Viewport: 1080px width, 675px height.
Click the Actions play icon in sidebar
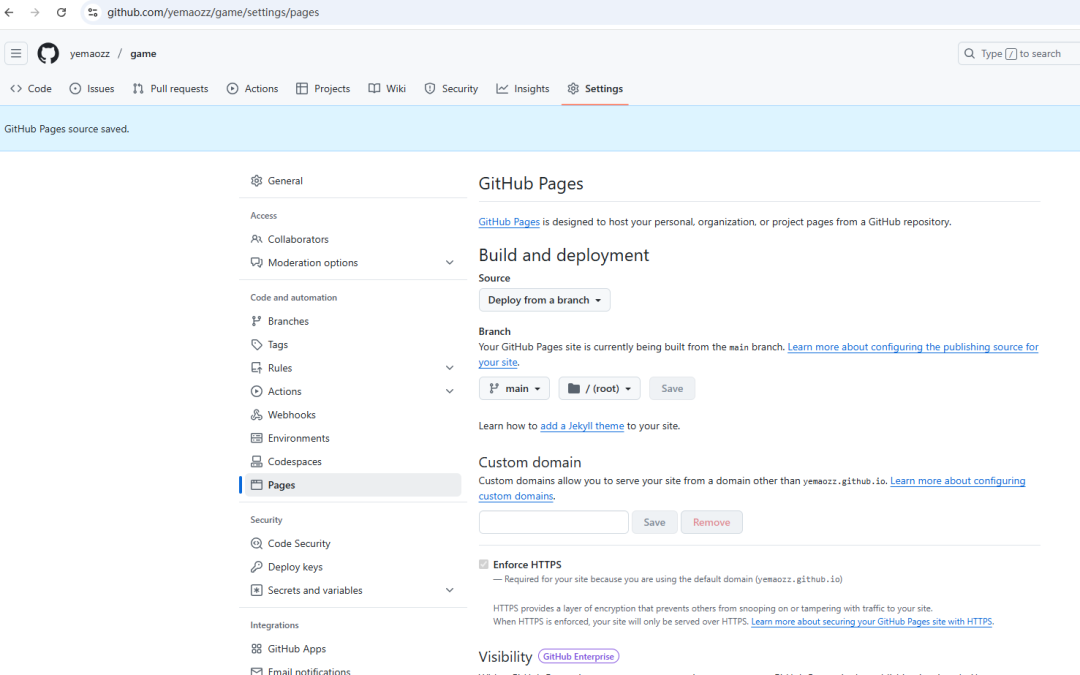point(256,391)
